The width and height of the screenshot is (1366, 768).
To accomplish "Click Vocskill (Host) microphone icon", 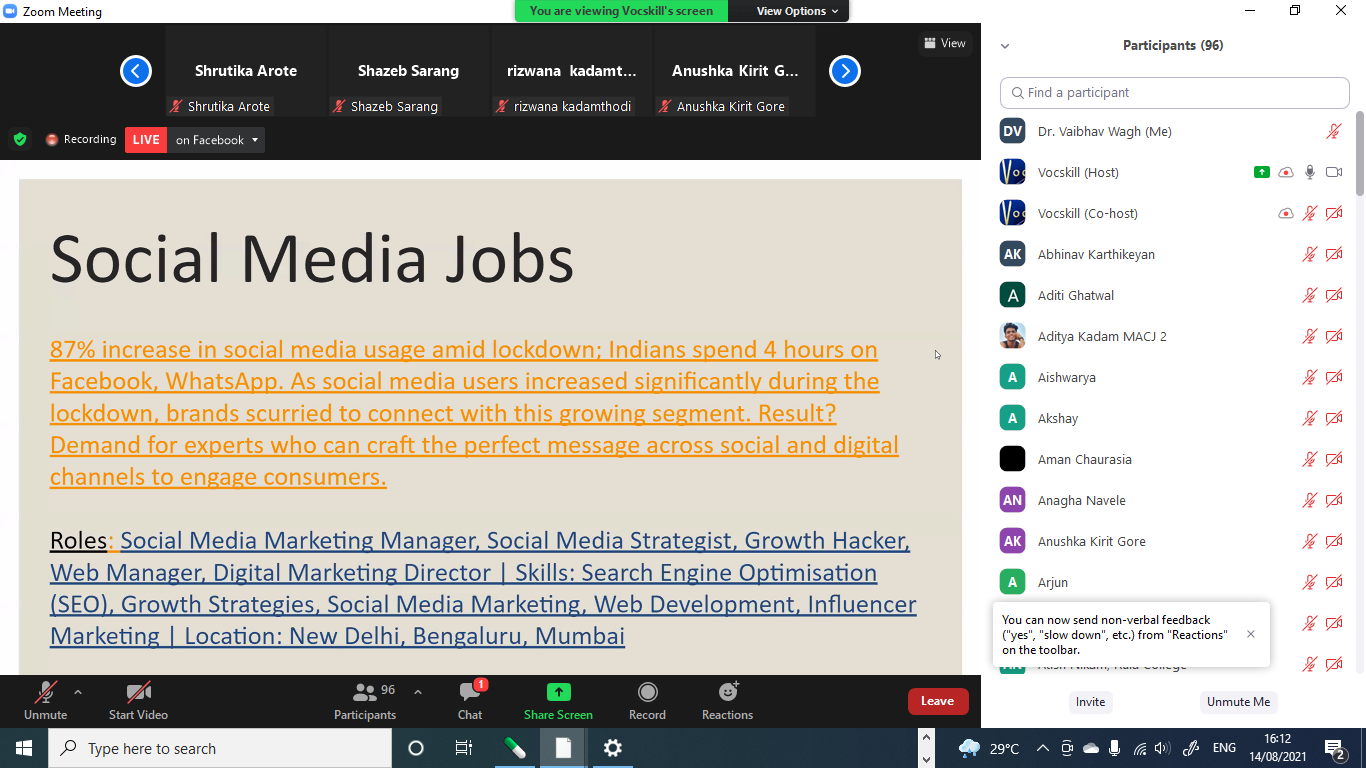I will (x=1310, y=173).
